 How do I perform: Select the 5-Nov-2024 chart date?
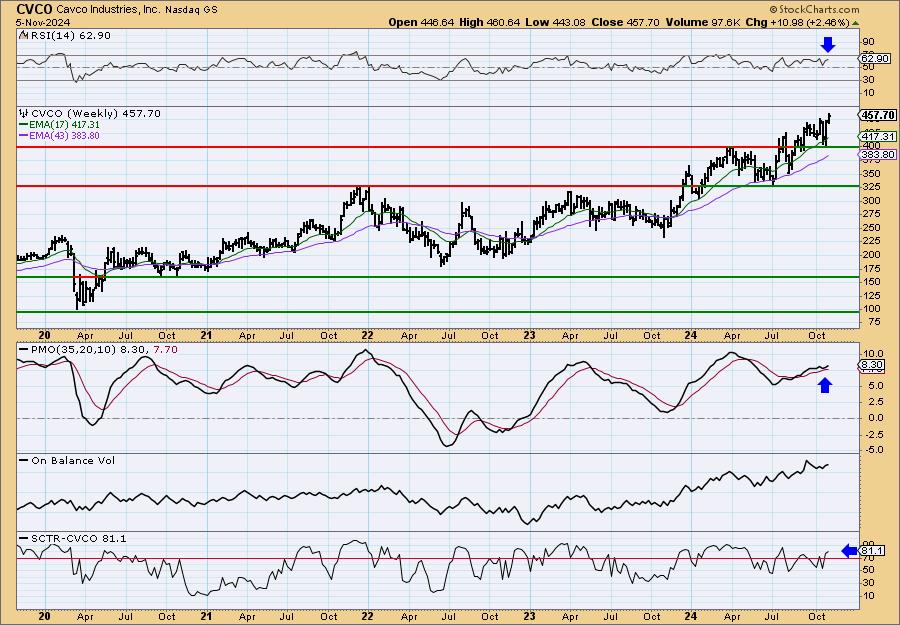coord(44,21)
